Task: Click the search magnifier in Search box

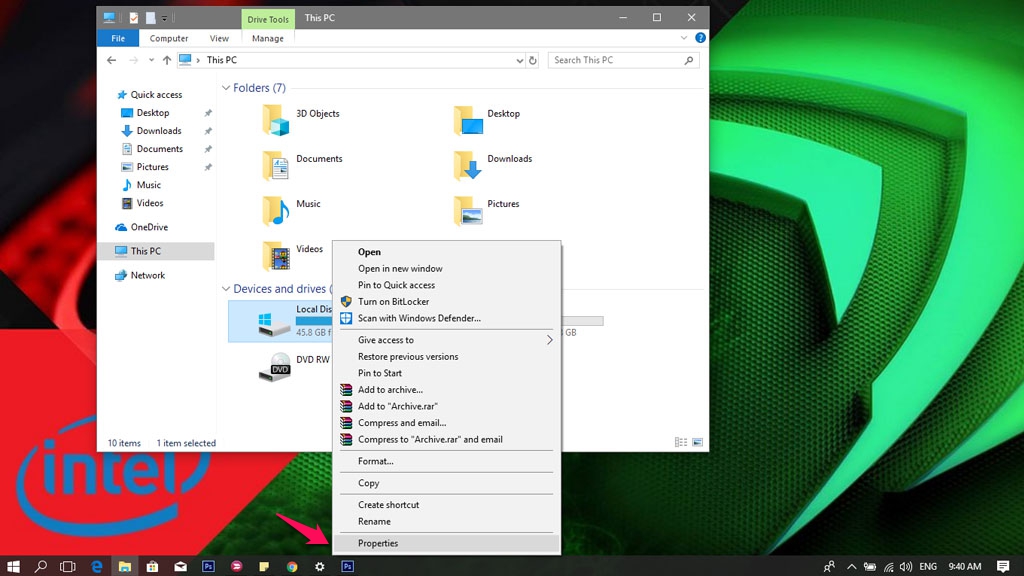Action: 688,60
